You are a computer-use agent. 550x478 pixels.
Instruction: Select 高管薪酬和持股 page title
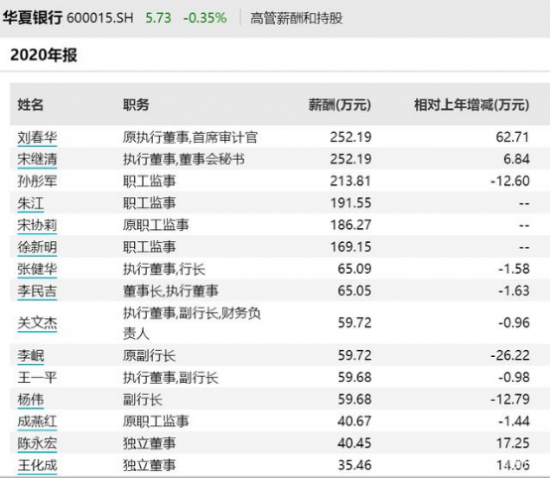[x=296, y=18]
